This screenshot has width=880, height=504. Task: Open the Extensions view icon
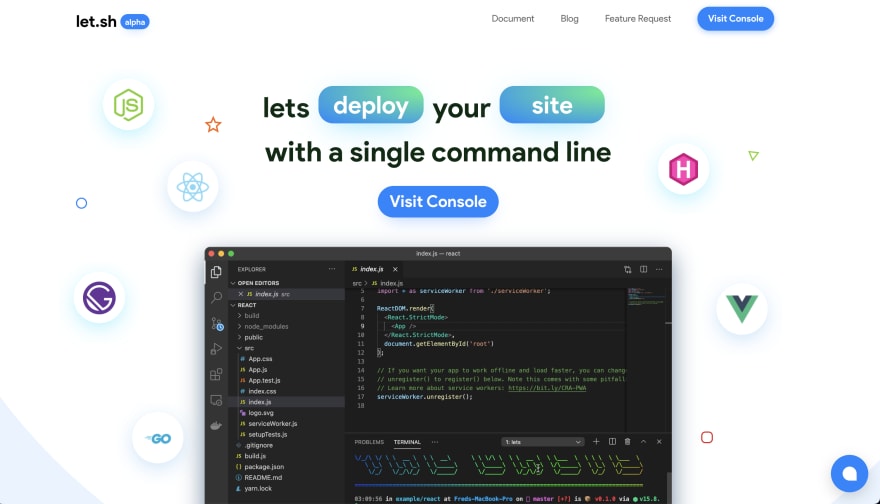click(216, 374)
